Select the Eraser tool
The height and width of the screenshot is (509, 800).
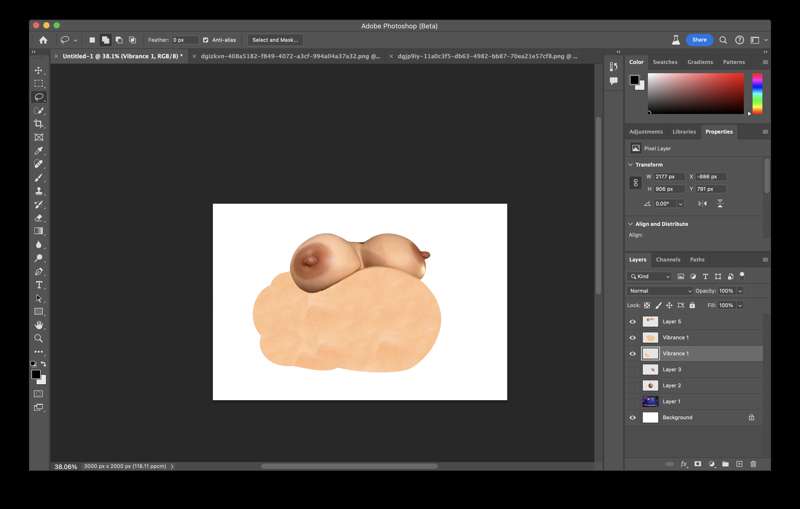[39, 218]
